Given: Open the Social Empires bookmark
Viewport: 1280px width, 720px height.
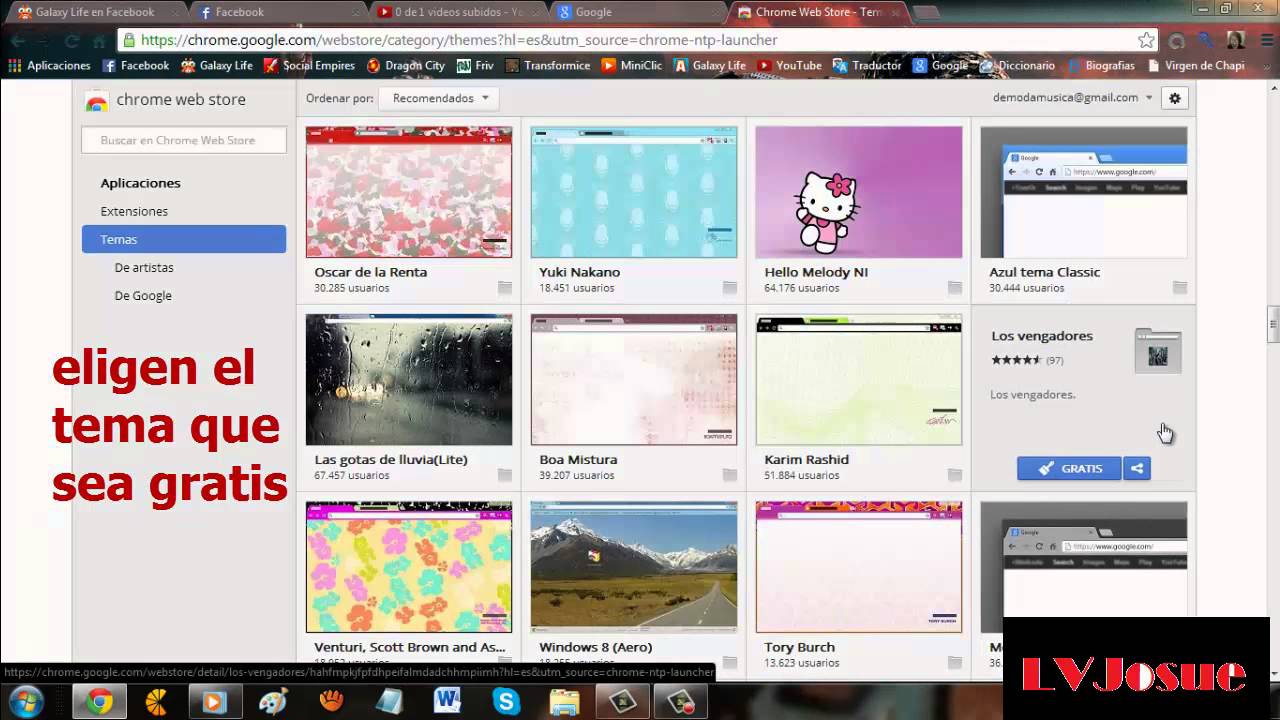Looking at the screenshot, I should 309,66.
